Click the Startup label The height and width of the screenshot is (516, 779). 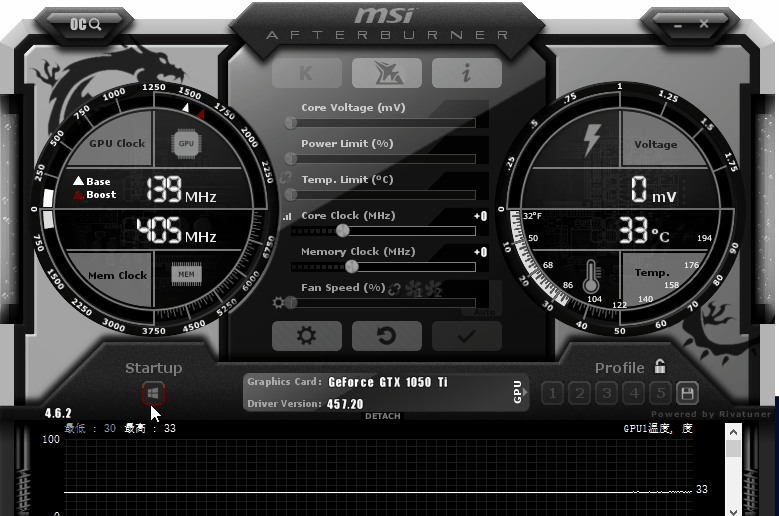[x=154, y=368]
